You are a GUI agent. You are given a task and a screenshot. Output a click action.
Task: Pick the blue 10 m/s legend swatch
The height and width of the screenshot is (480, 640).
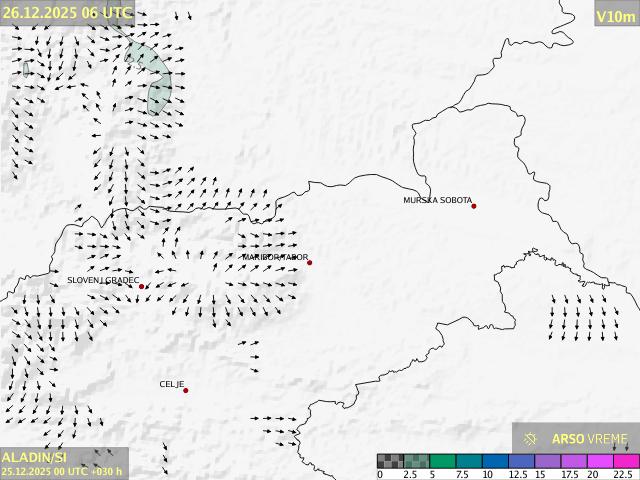click(x=495, y=461)
